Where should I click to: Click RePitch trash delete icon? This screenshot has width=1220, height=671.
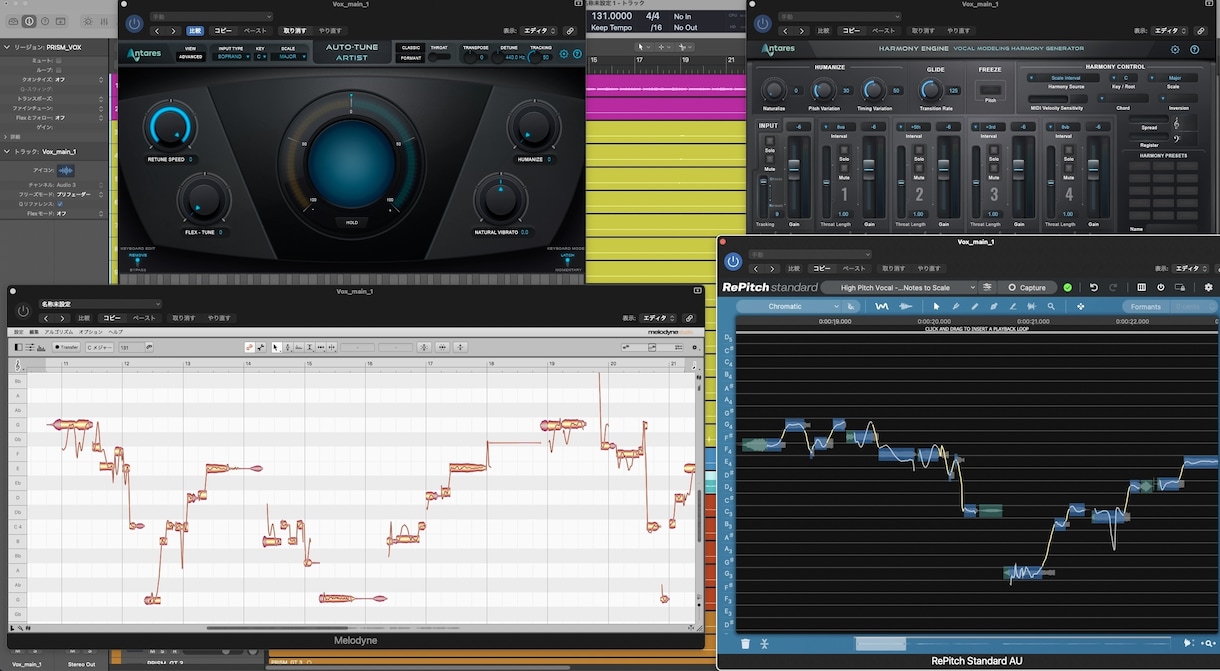pos(745,643)
